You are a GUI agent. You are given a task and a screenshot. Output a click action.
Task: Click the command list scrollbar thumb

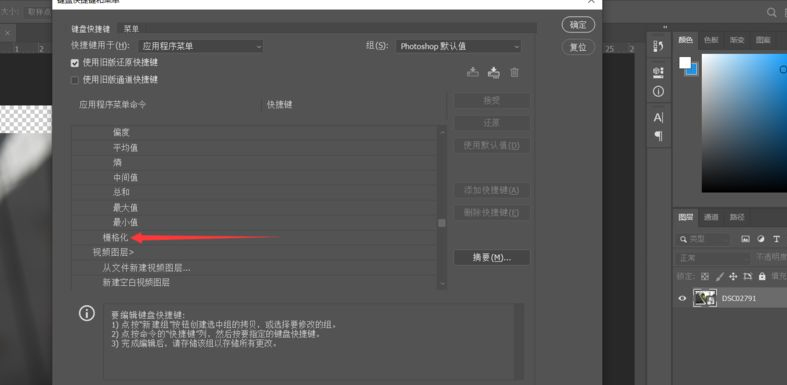pyautogui.click(x=442, y=223)
